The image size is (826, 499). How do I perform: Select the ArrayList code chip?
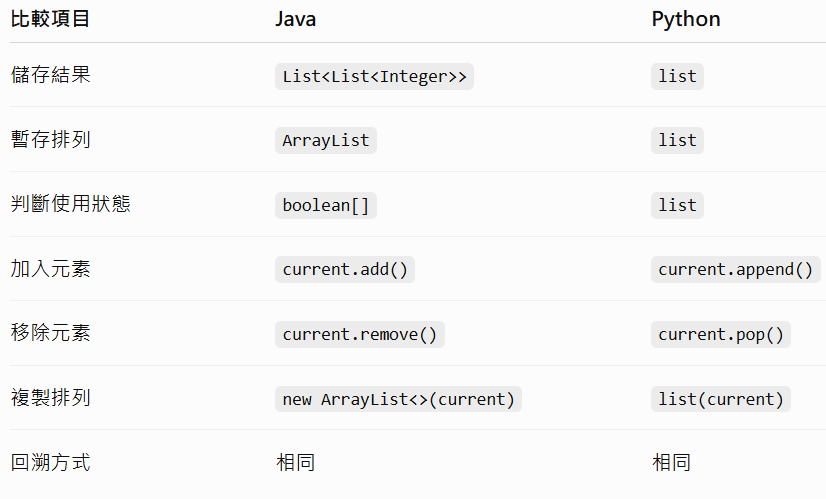(326, 140)
